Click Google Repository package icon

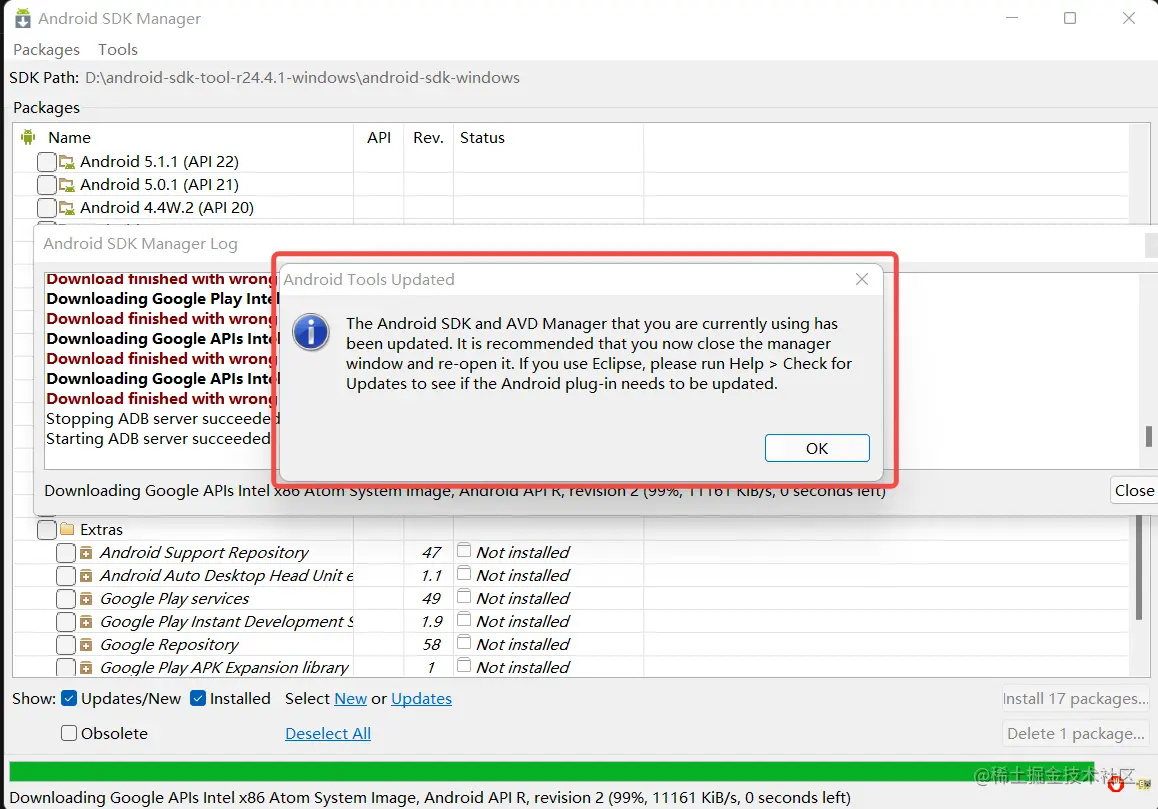86,644
